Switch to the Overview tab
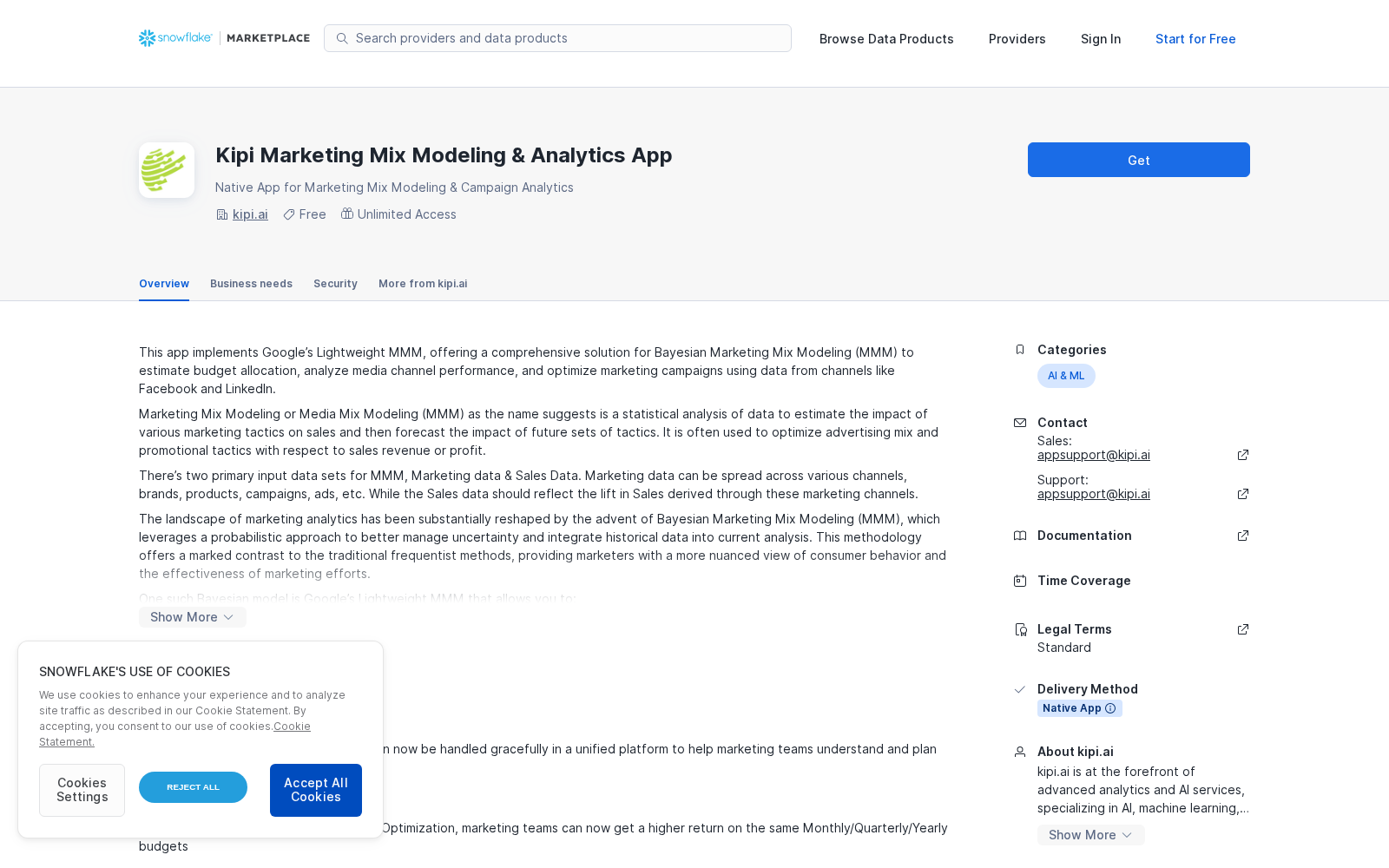Image resolution: width=1389 pixels, height=868 pixels. (164, 284)
